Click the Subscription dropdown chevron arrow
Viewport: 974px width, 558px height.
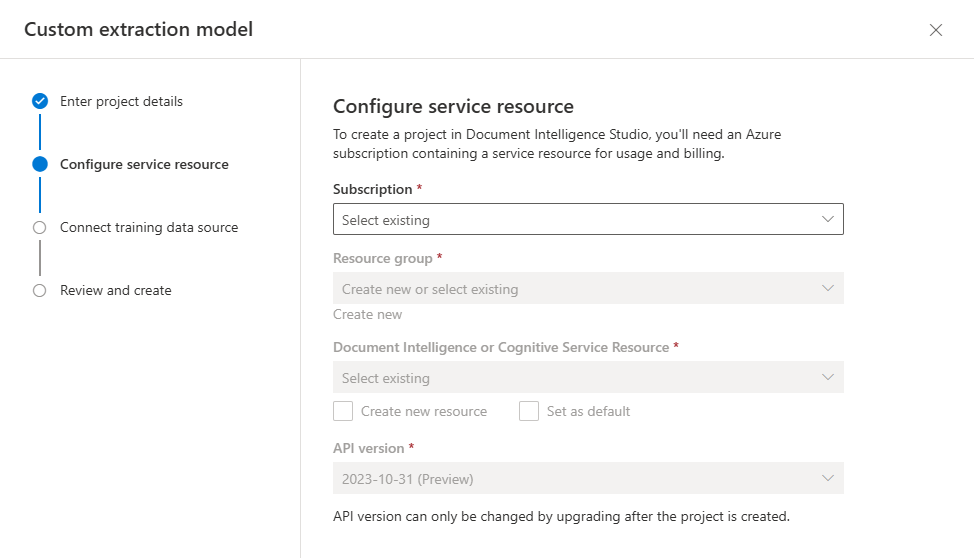827,219
